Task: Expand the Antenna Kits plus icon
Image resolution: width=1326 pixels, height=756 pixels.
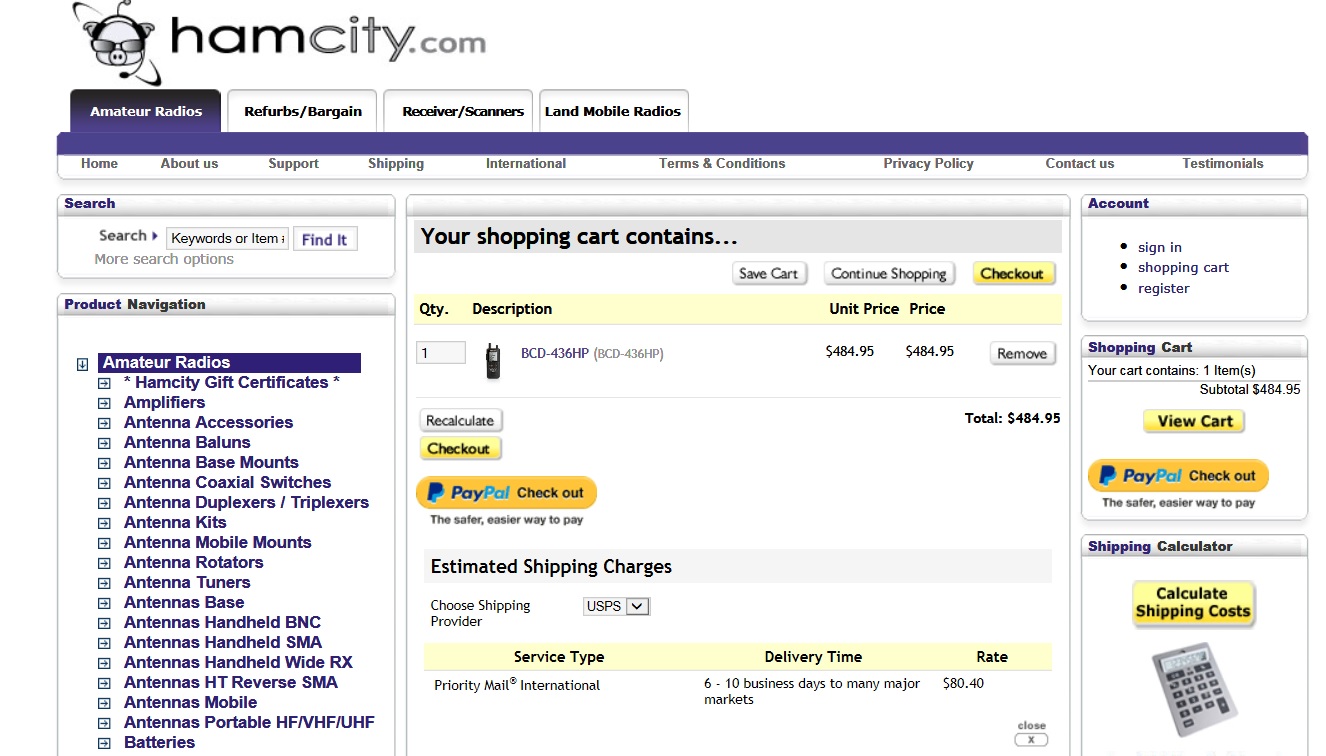Action: (104, 523)
